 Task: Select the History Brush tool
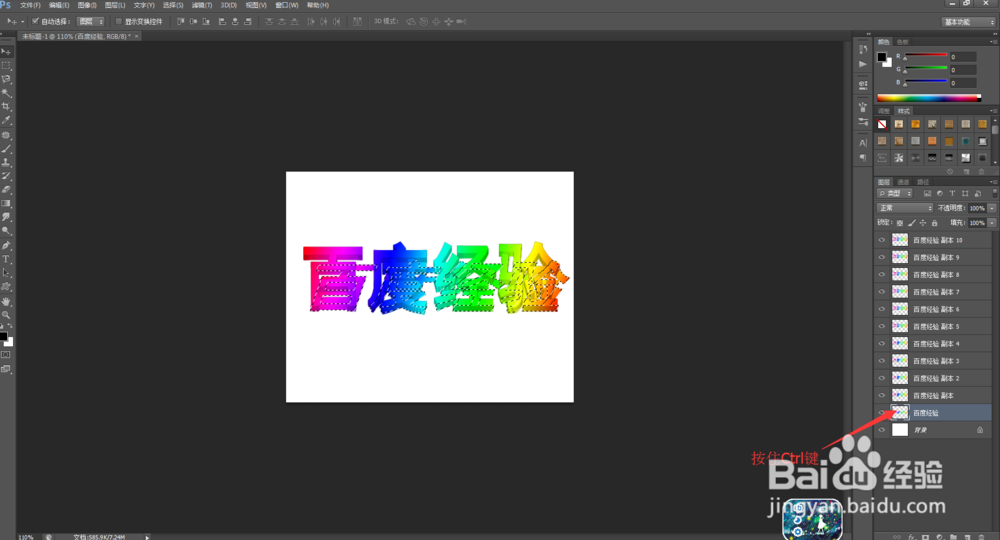point(6,176)
